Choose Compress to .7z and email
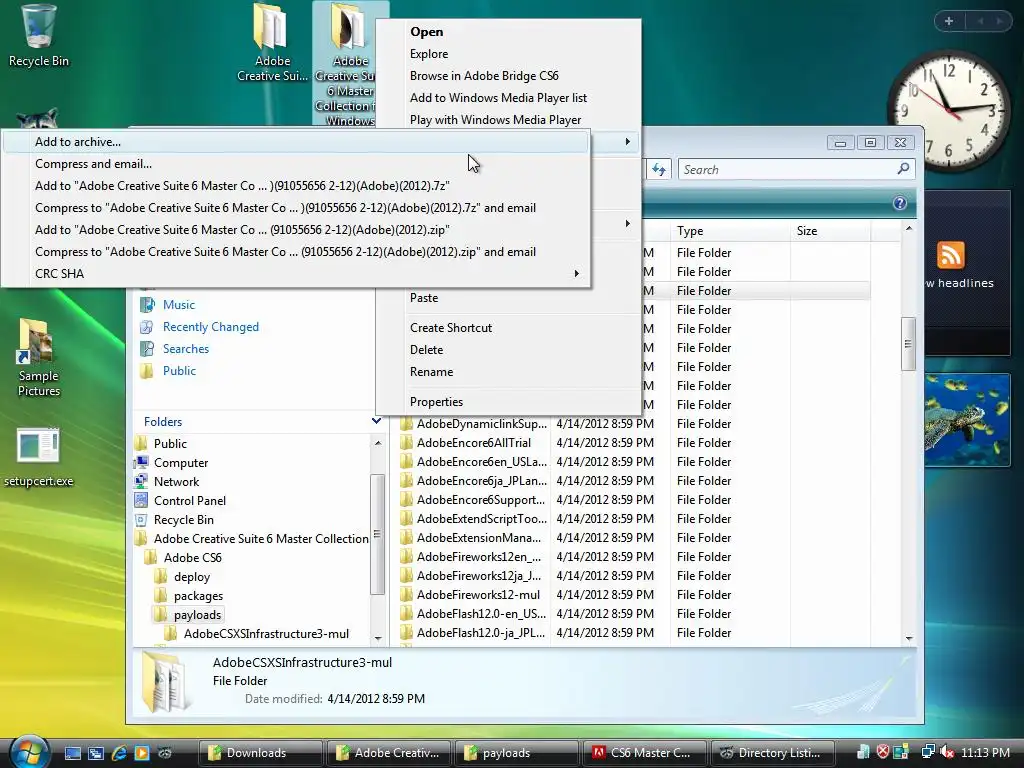1024x768 pixels. coord(296,208)
